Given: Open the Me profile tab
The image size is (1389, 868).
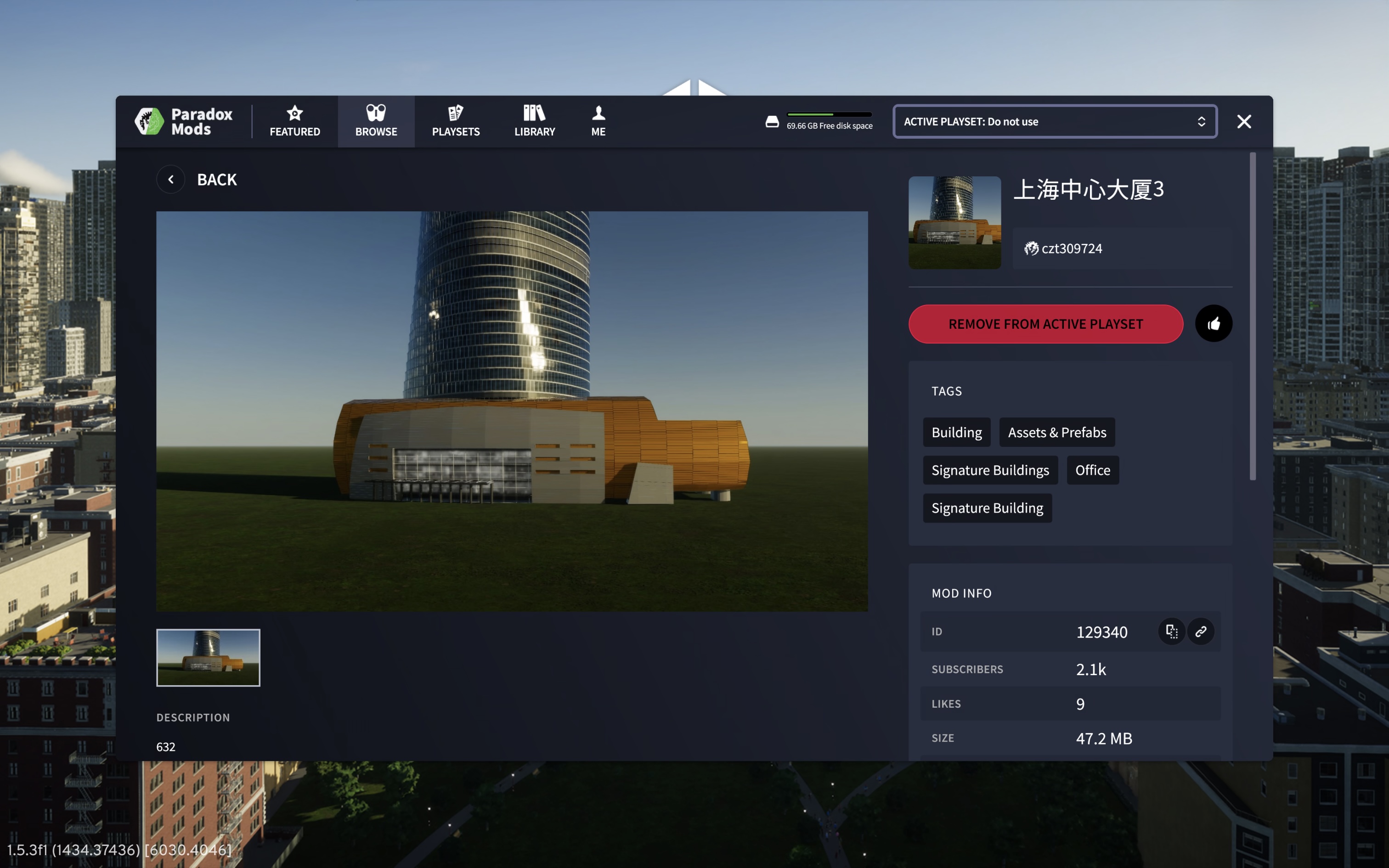Looking at the screenshot, I should click(598, 121).
